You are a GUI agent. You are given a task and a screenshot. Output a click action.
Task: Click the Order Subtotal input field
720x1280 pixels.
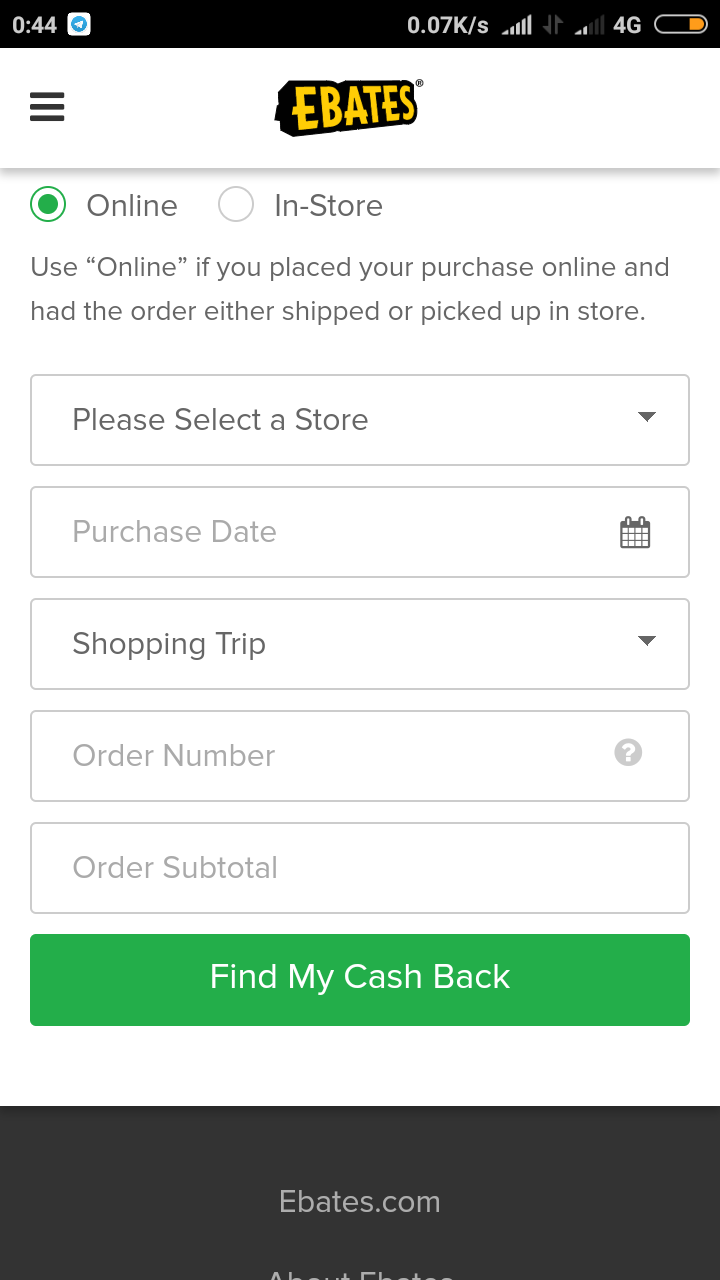(360, 868)
